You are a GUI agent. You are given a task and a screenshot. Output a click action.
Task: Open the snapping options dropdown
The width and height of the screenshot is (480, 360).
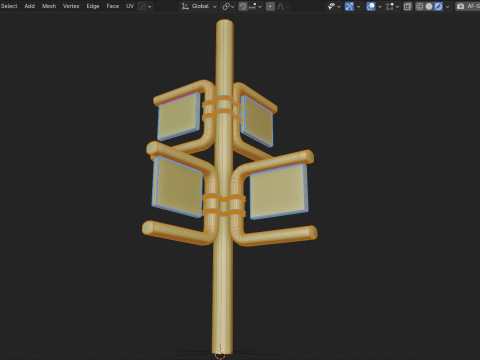[255, 6]
